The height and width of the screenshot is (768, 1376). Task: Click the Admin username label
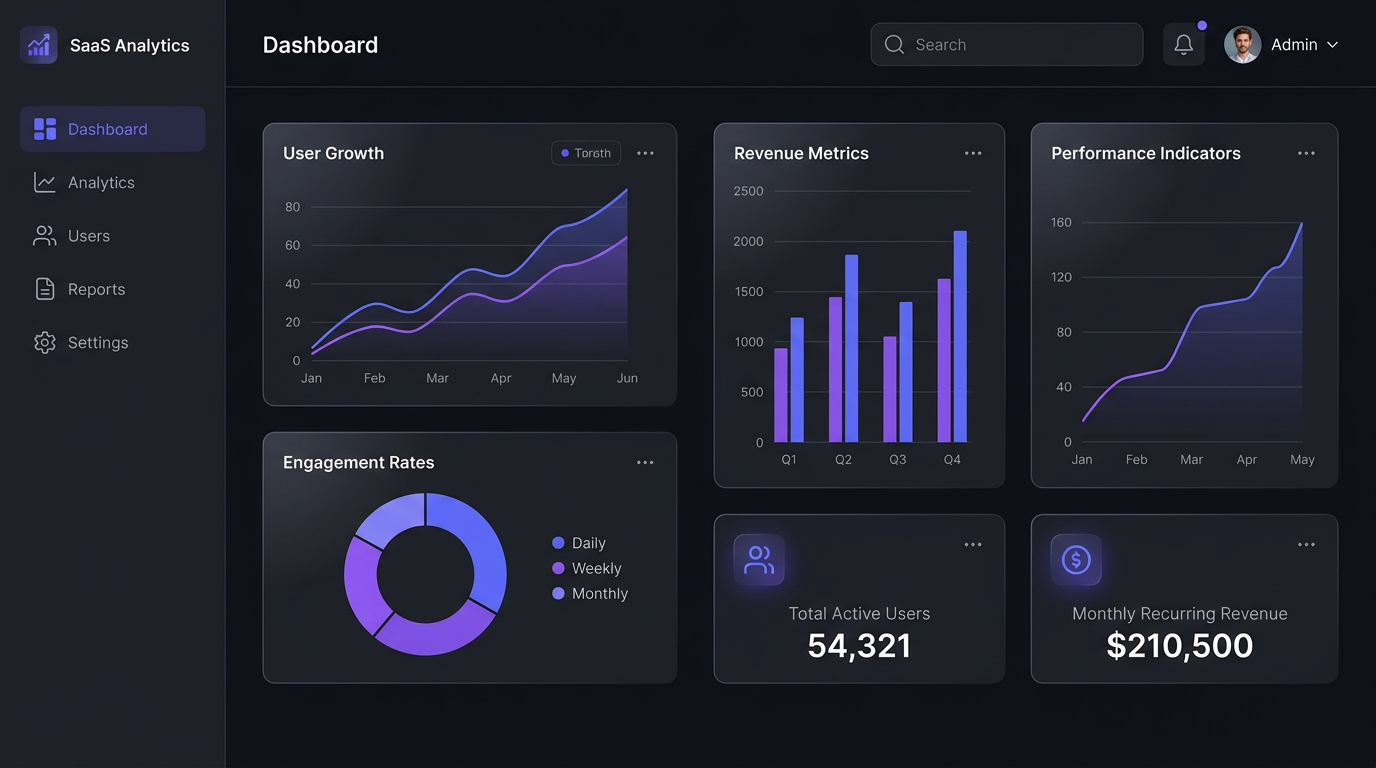[x=1294, y=45]
